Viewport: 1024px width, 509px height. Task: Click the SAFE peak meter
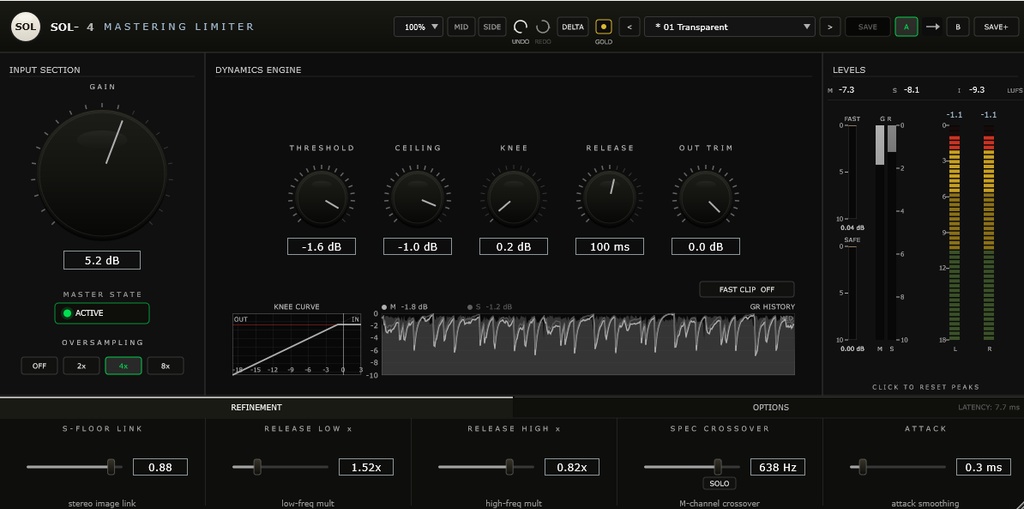point(852,293)
